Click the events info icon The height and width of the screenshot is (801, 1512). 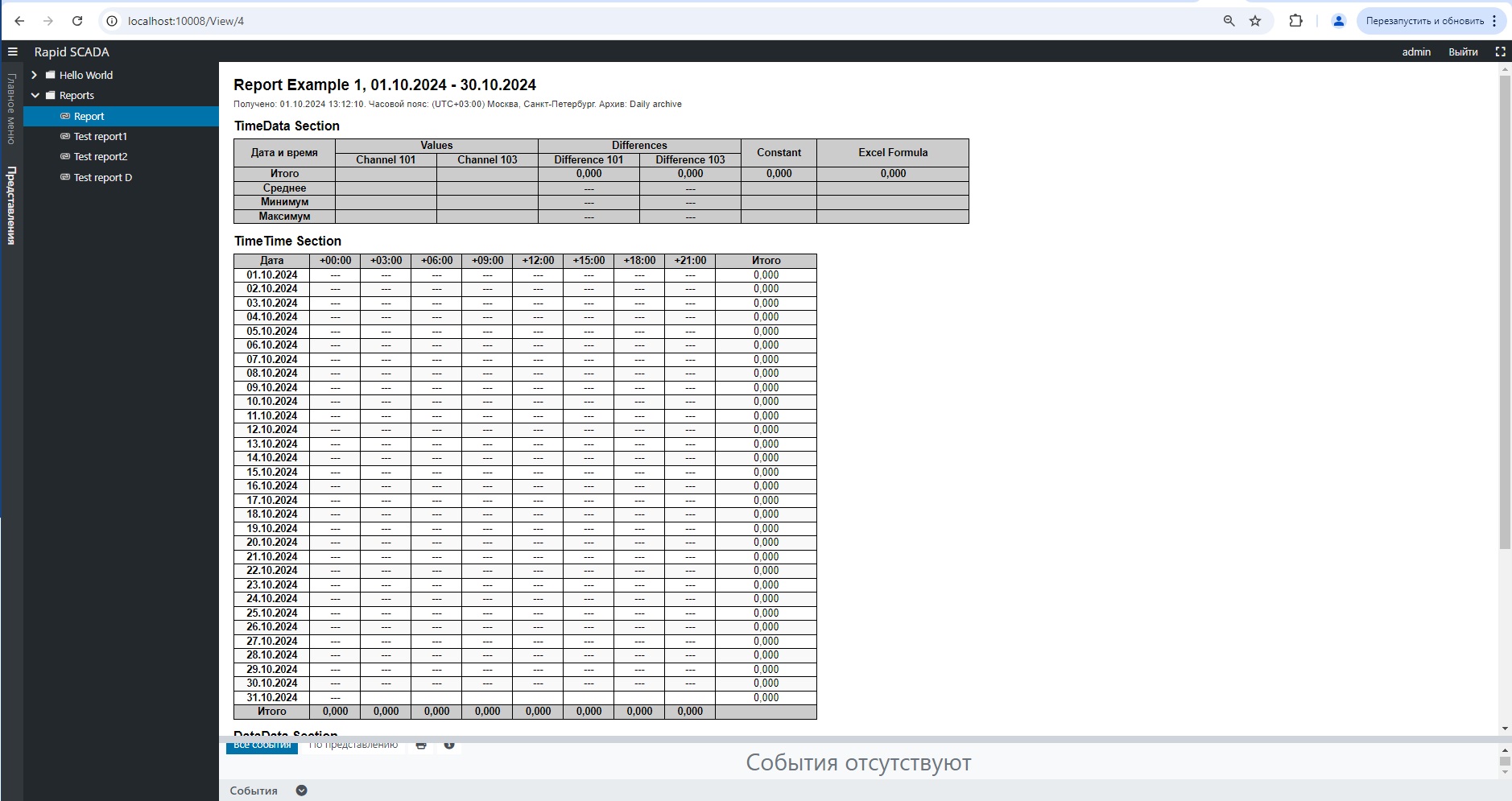(449, 745)
